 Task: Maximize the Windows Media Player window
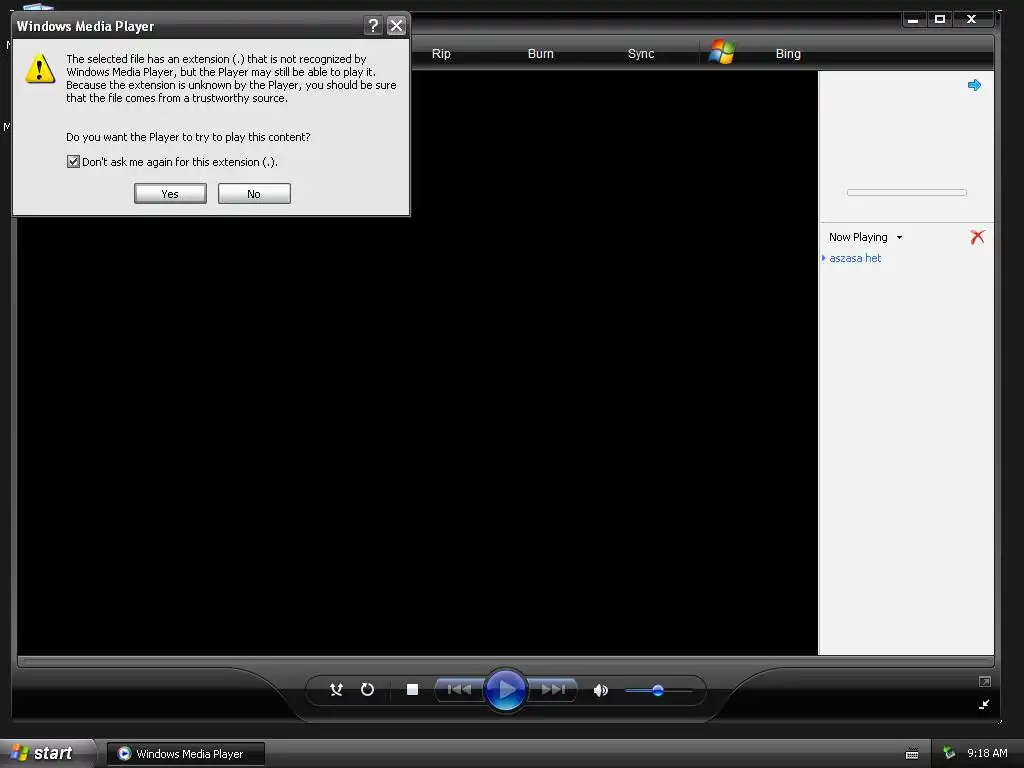tap(940, 19)
